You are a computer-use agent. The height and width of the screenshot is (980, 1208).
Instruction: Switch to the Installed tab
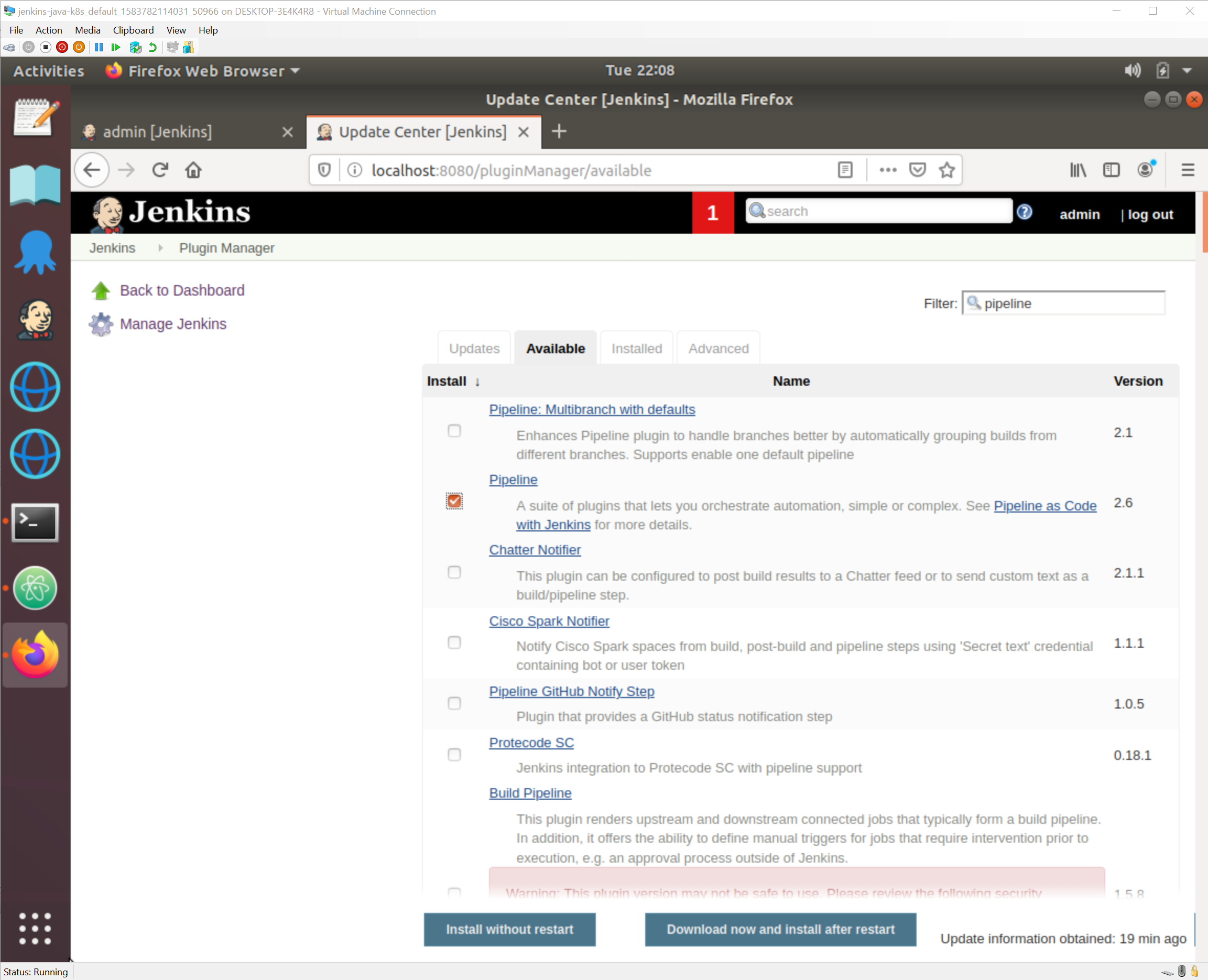pos(636,349)
